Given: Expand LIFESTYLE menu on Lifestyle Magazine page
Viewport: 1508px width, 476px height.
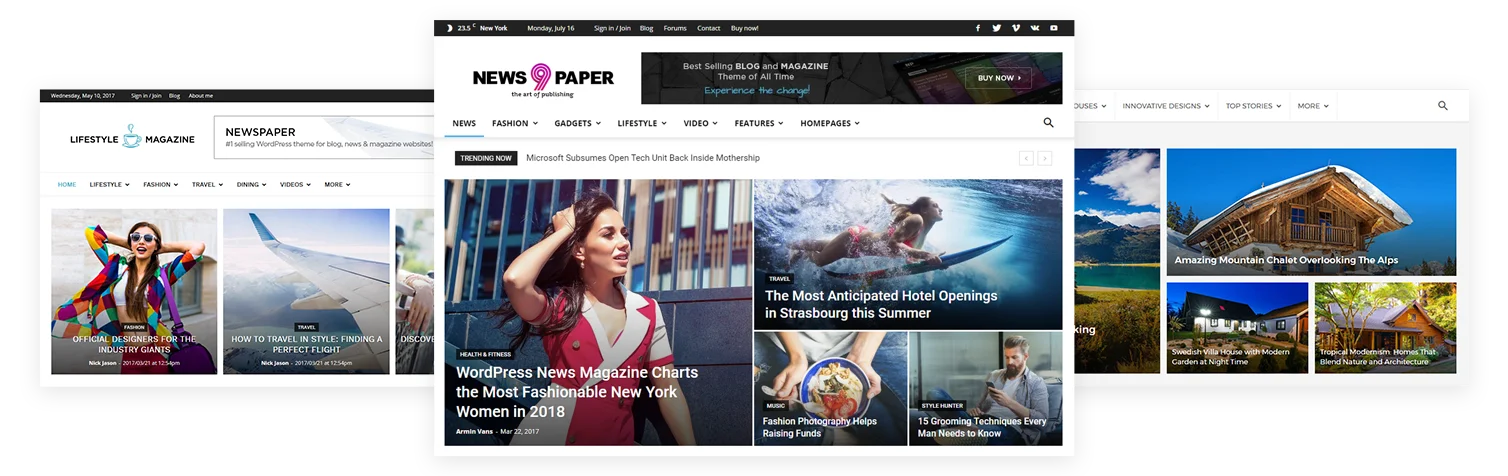Looking at the screenshot, I should coord(110,184).
